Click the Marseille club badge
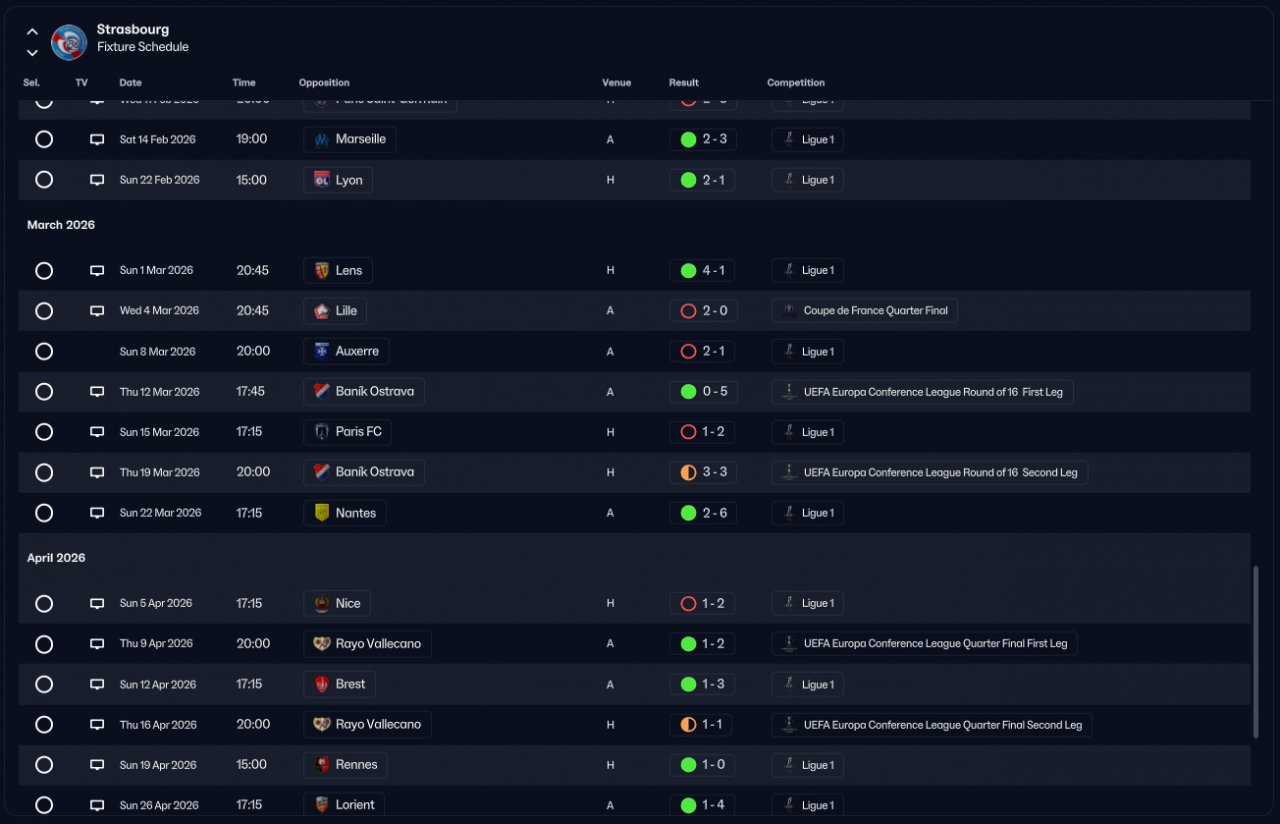This screenshot has height=824, width=1280. [322, 140]
